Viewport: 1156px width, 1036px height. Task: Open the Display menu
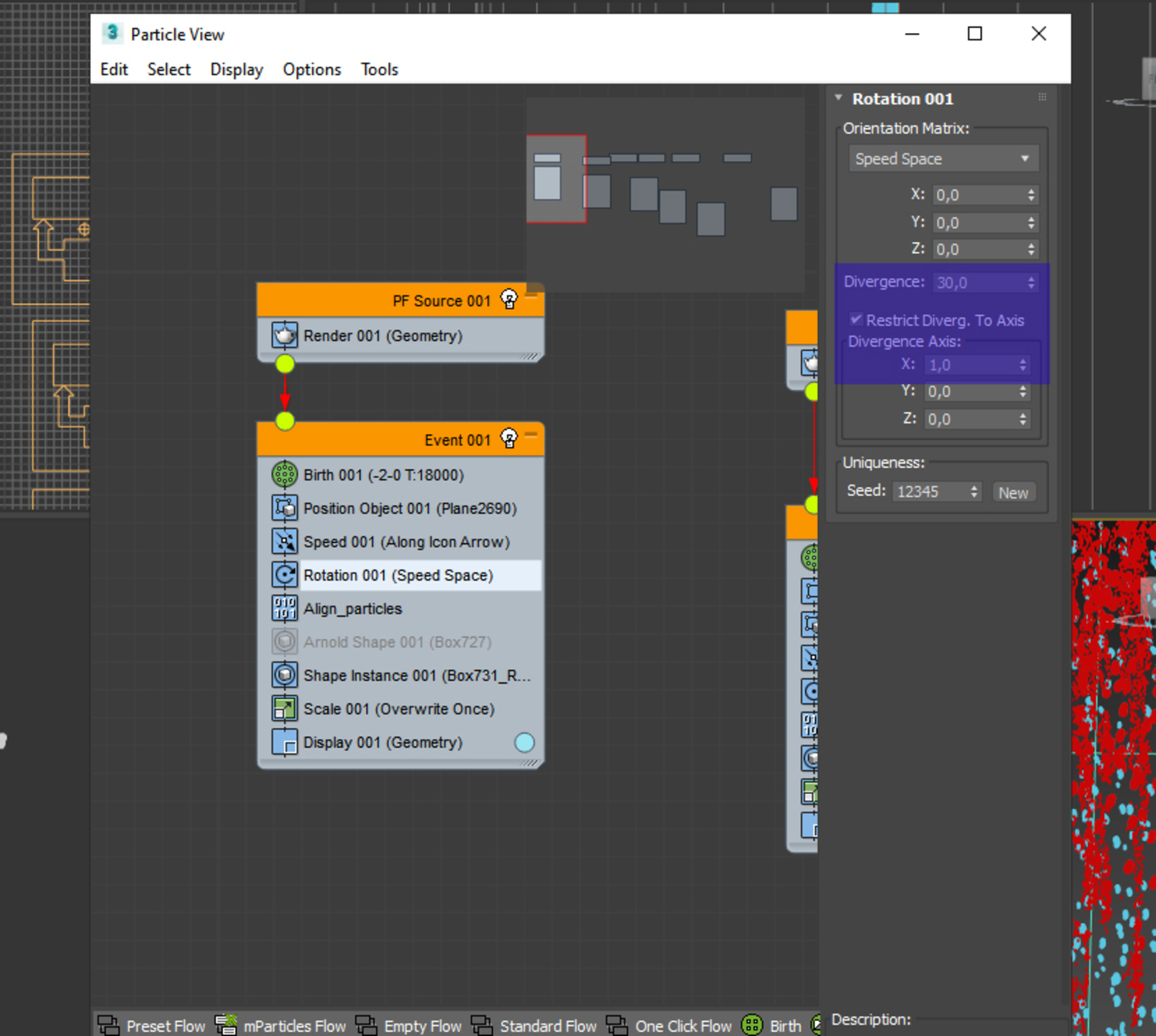236,69
